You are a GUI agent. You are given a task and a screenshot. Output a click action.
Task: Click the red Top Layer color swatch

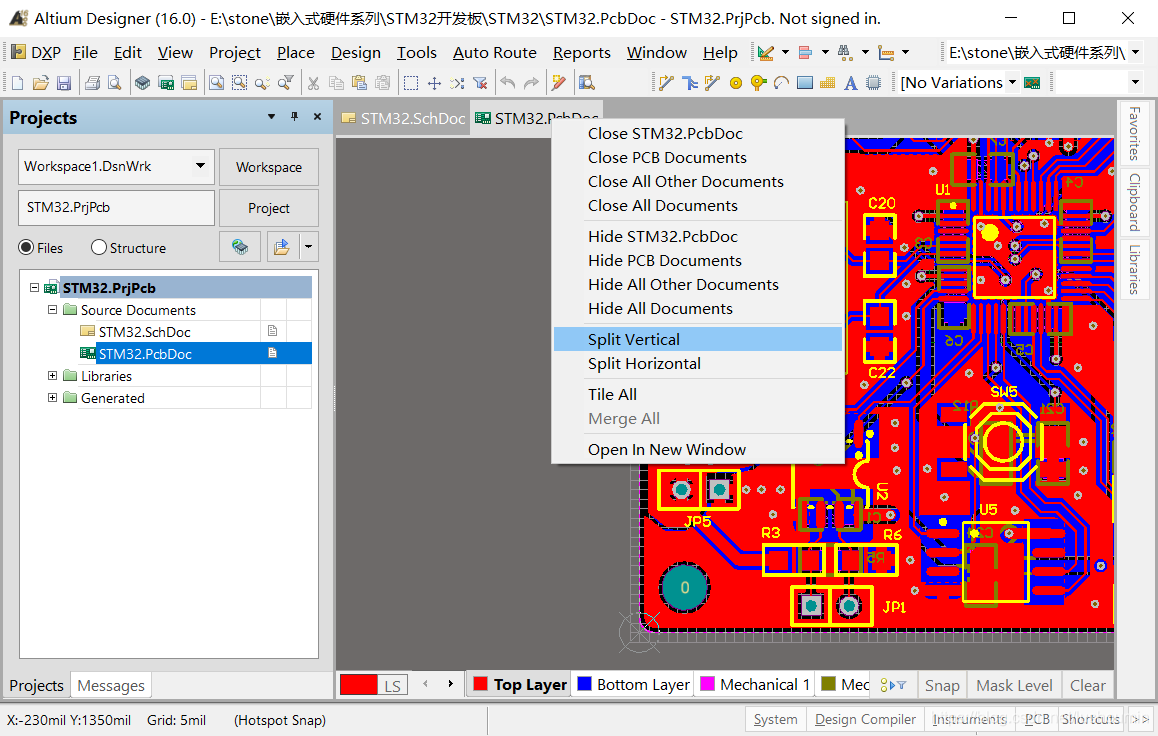[480, 684]
